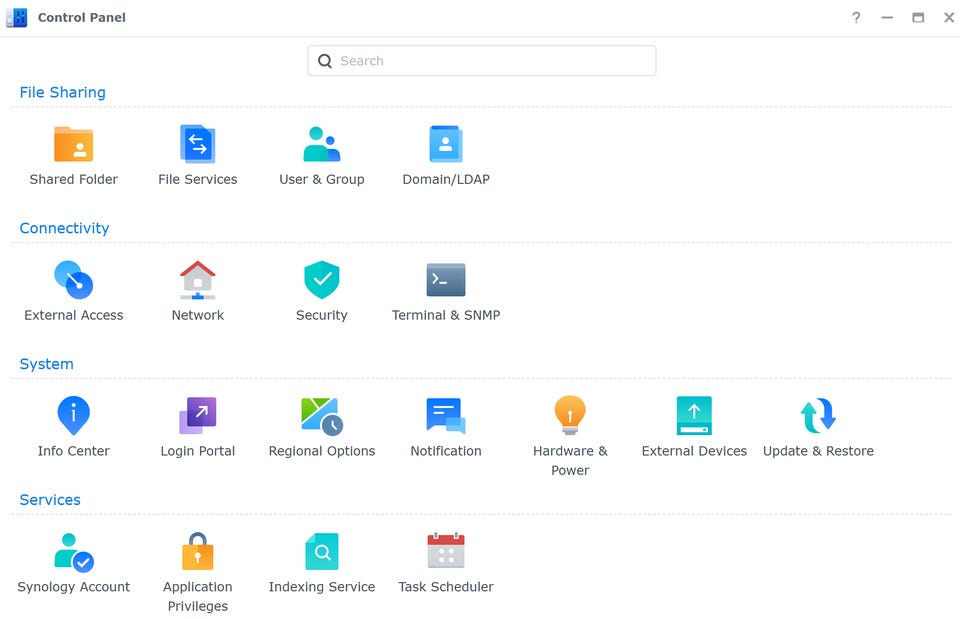This screenshot has width=960, height=619.
Task: Open Update & Restore
Action: 818,427
